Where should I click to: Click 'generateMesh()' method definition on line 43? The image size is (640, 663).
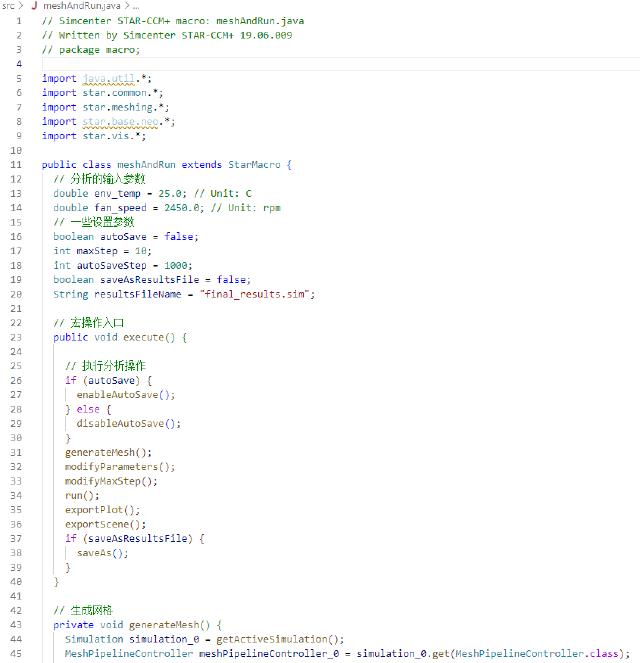click(x=170, y=625)
